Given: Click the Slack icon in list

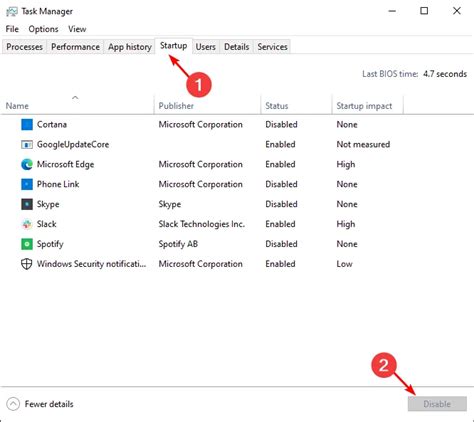Looking at the screenshot, I should [27, 224].
